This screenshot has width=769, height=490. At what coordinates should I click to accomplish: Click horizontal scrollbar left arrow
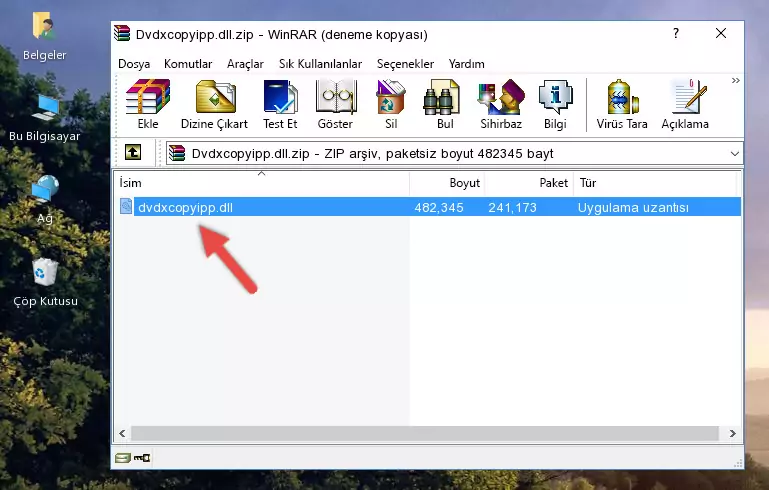[122, 434]
